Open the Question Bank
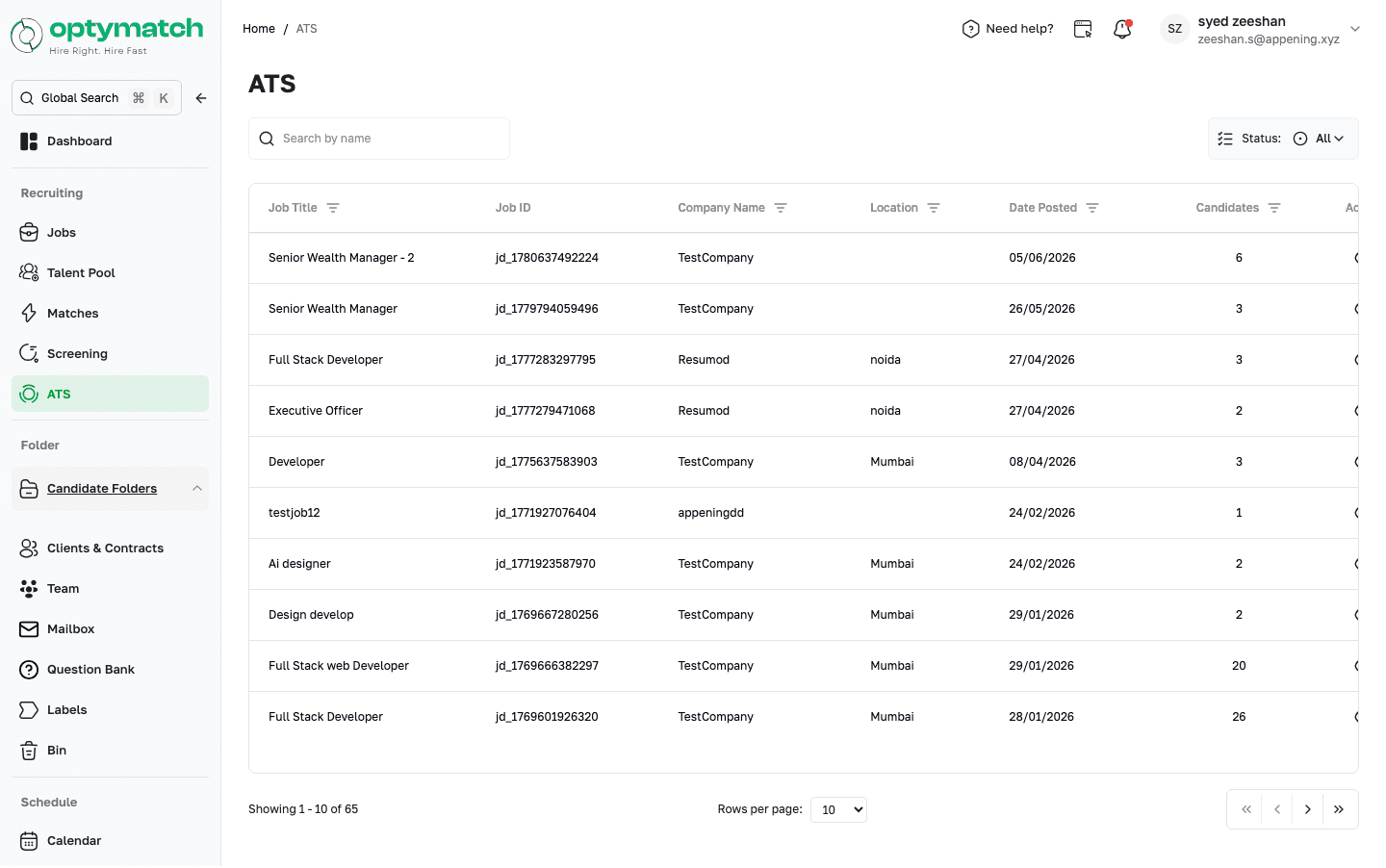The height and width of the screenshot is (868, 1386). tap(110, 670)
